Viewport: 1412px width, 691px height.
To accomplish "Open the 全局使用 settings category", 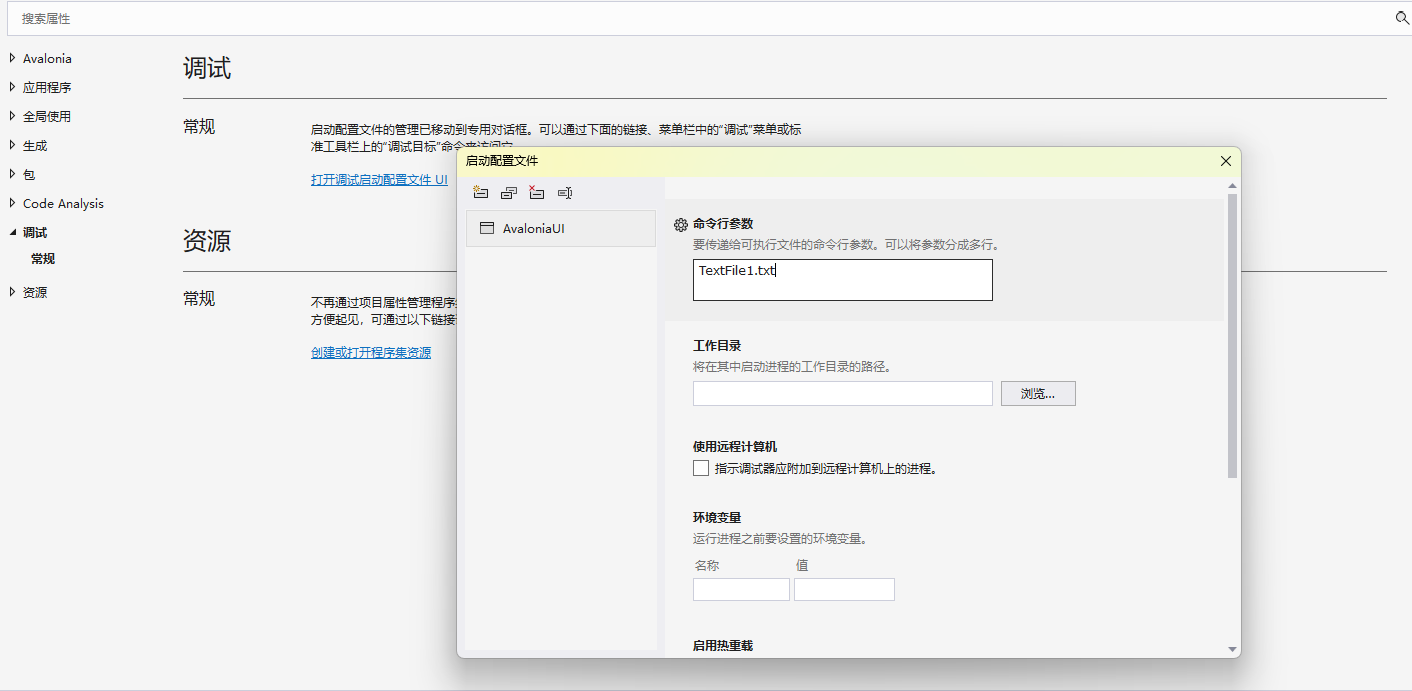I will [x=47, y=116].
